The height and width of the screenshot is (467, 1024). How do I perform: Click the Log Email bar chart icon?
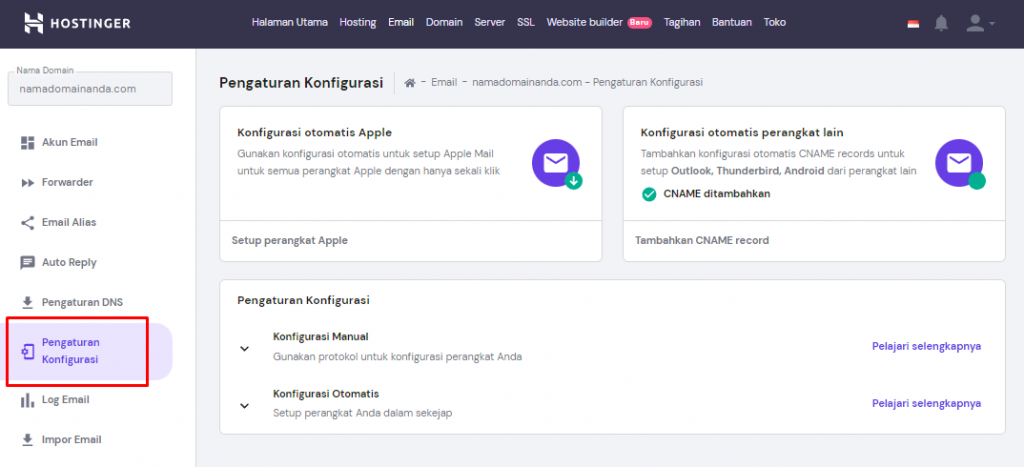(x=28, y=400)
